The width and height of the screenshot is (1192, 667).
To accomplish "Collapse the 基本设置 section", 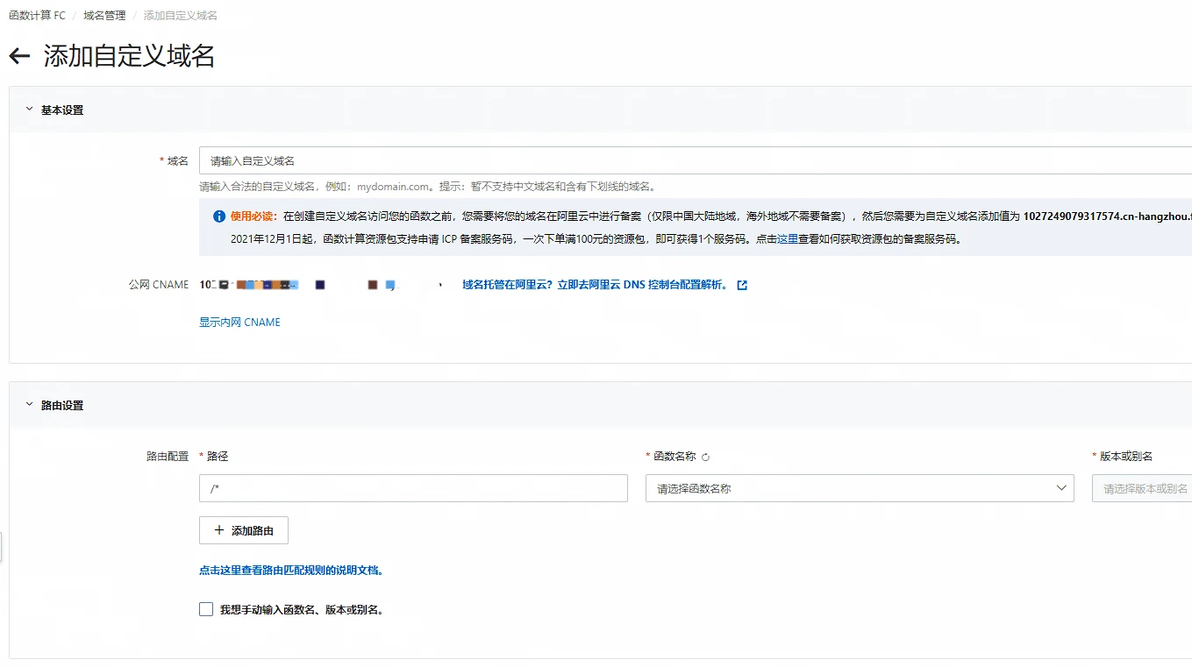I will (x=29, y=110).
